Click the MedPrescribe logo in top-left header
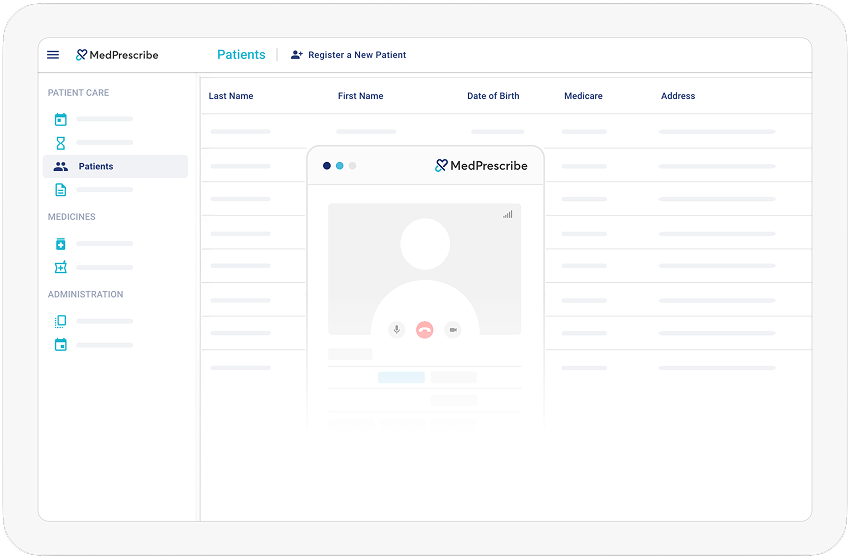This screenshot has width=850, height=559. [117, 55]
